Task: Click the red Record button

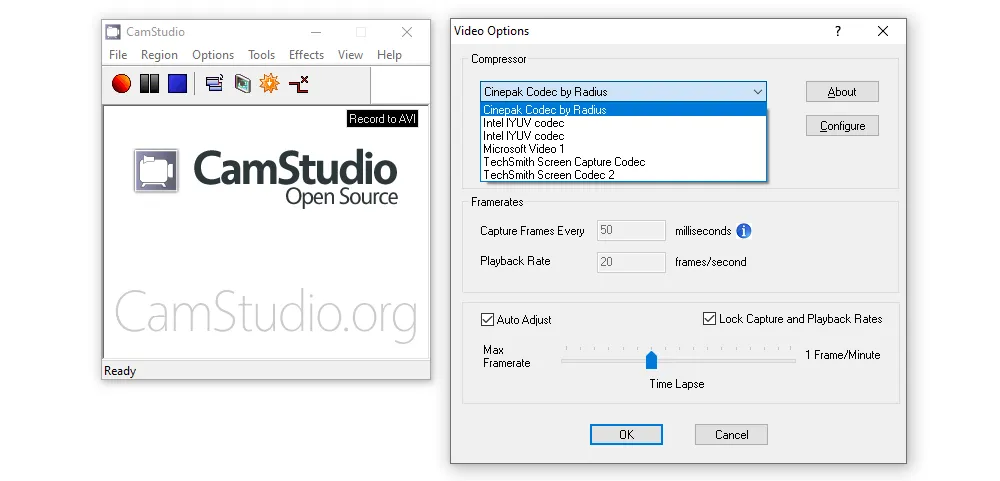Action: (121, 84)
